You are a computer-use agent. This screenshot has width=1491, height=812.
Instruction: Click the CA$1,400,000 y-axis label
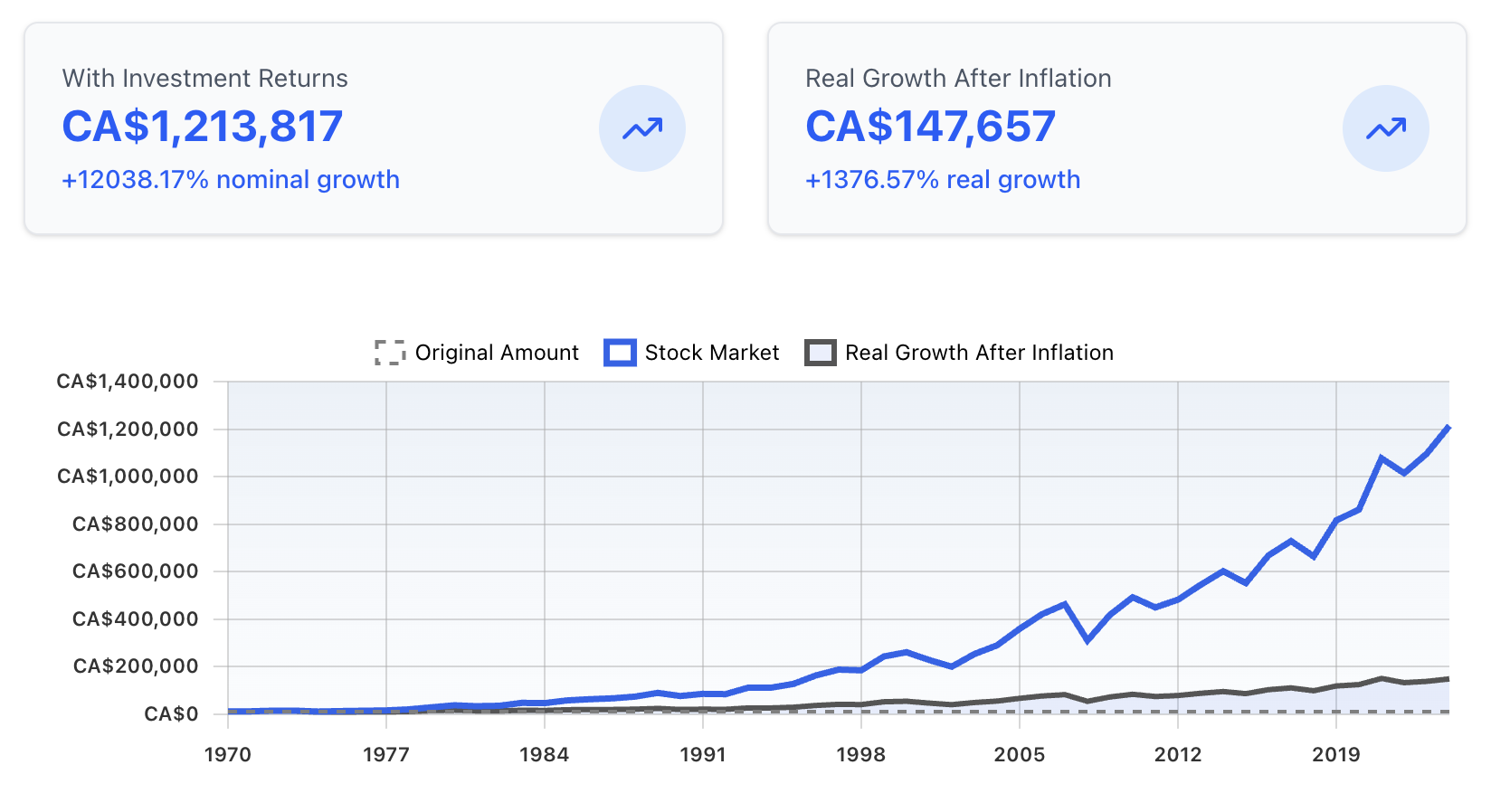(128, 382)
